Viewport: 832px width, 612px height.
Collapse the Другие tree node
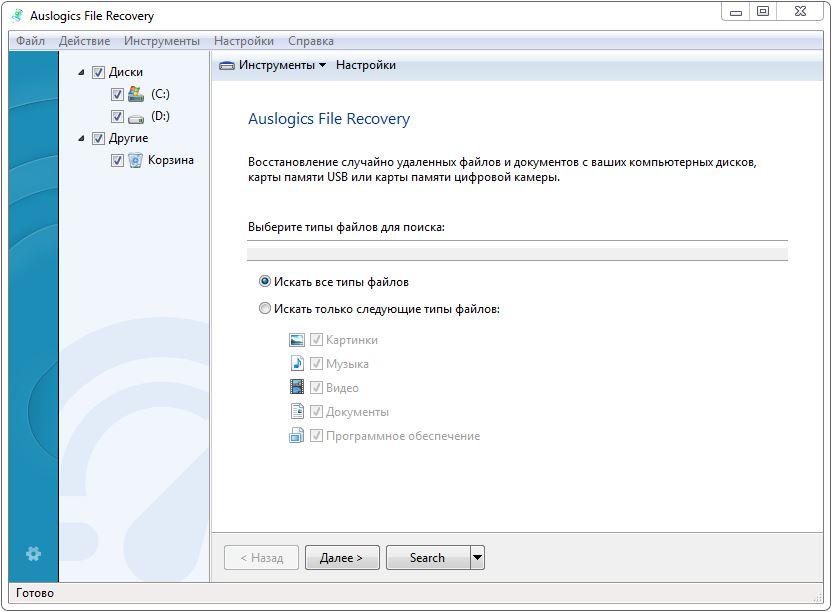click(81, 139)
